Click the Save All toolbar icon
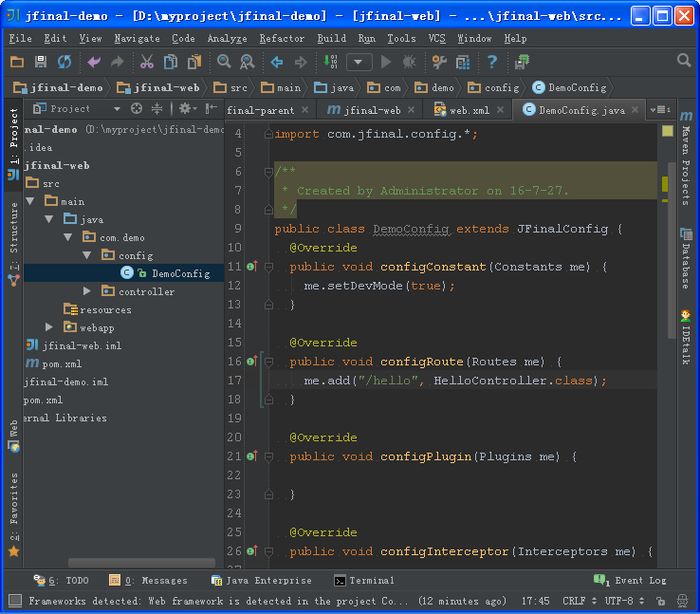This screenshot has height=614, width=700. (40, 62)
